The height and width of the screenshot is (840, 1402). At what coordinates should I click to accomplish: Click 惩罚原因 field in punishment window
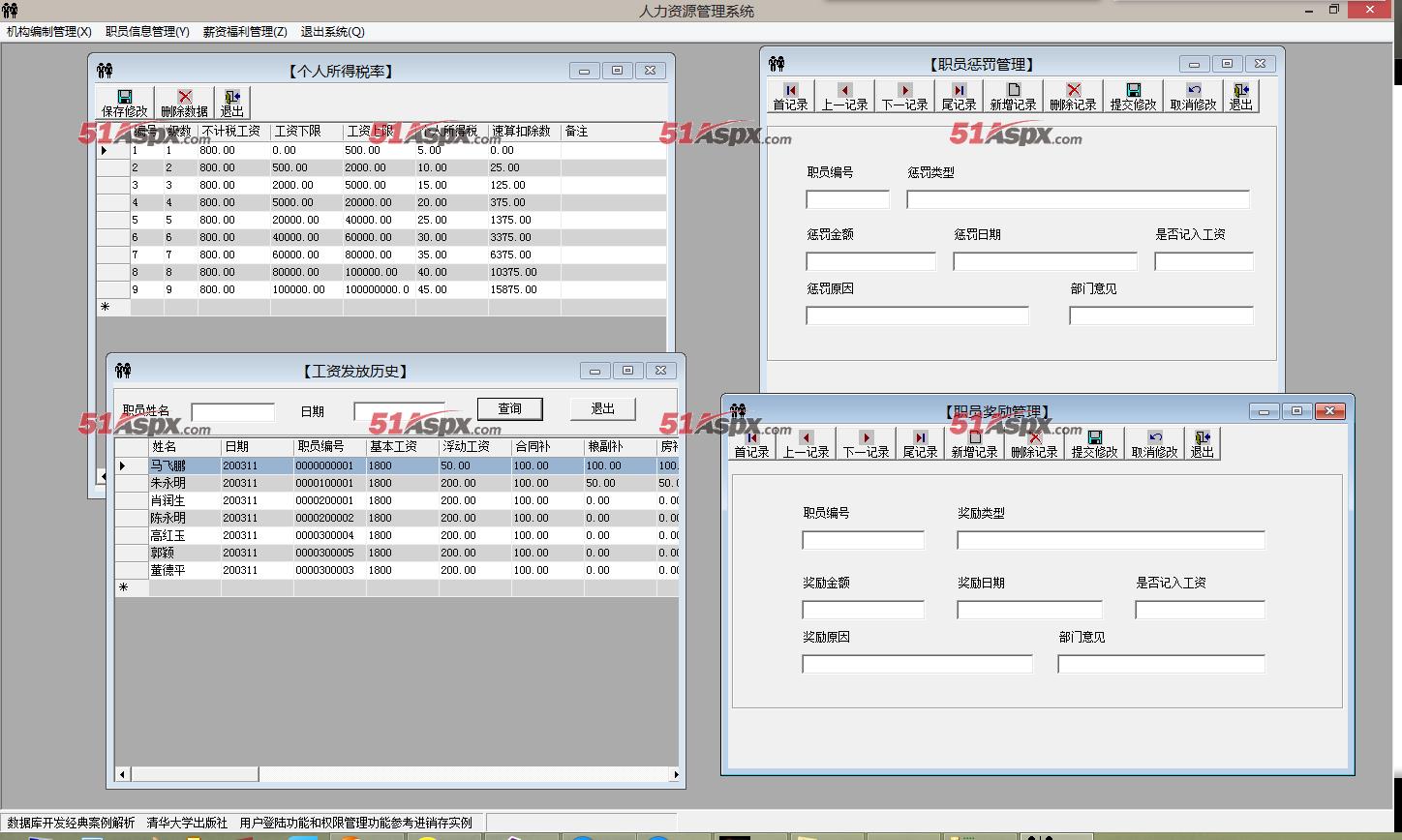(918, 315)
